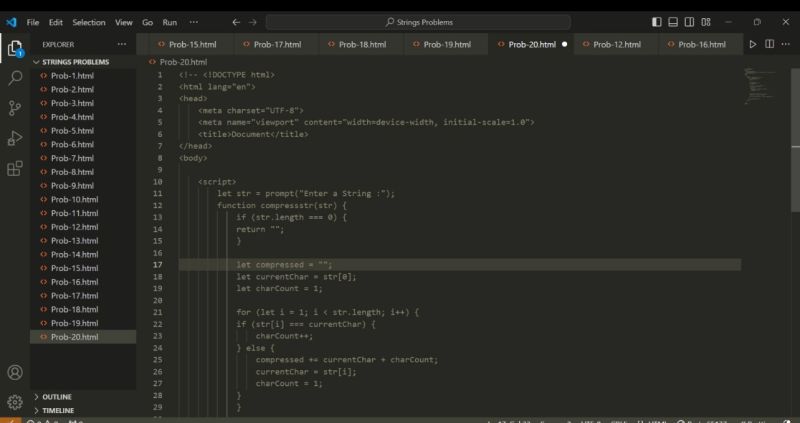Click the VS Code logo icon
The image size is (800, 423).
11,22
